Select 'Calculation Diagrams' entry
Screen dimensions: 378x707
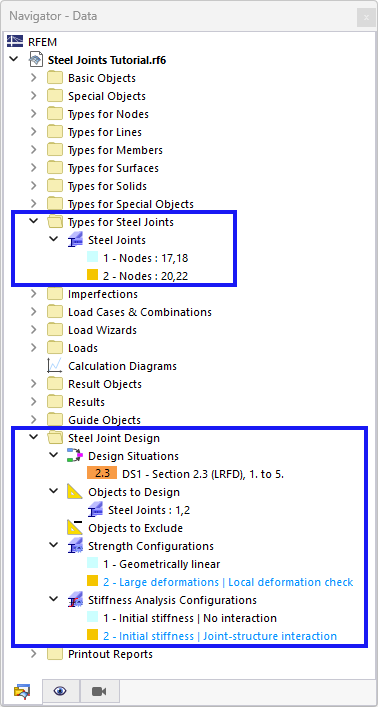(122, 366)
